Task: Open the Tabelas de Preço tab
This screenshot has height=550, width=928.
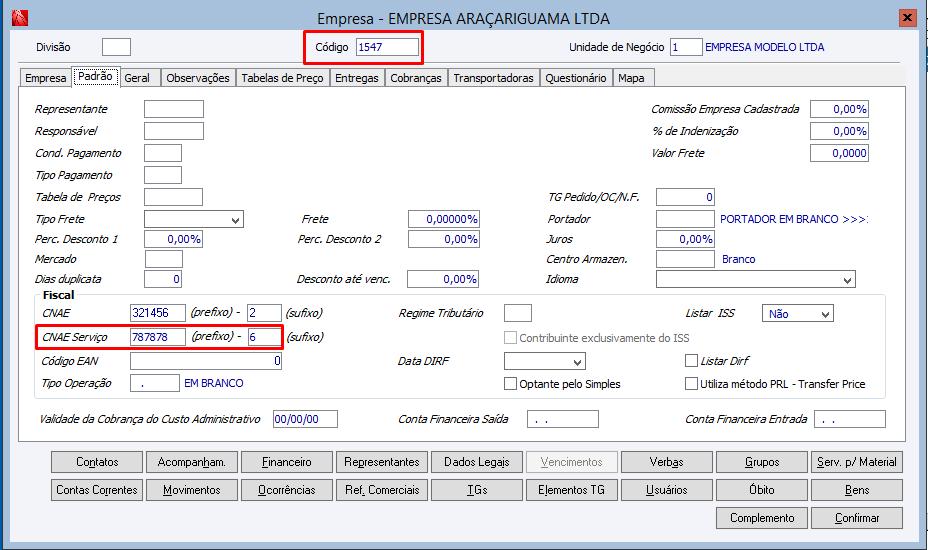Action: (x=282, y=78)
